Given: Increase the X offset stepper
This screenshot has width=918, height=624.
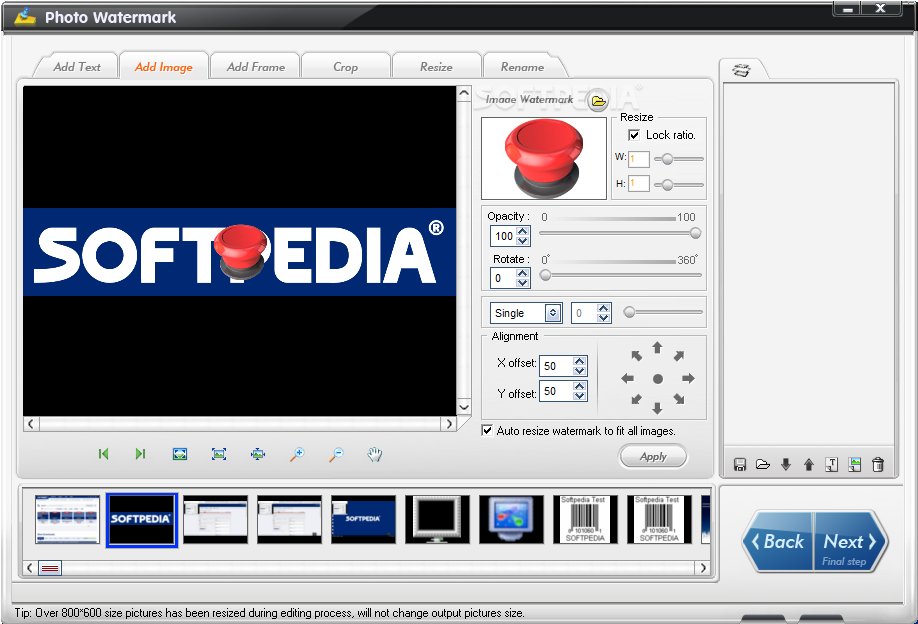Looking at the screenshot, I should [x=580, y=361].
